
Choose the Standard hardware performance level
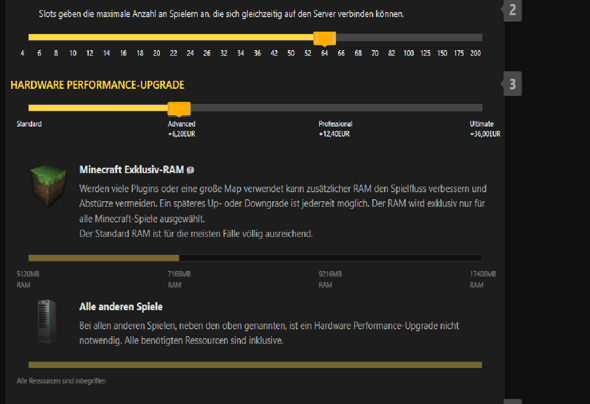click(29, 124)
